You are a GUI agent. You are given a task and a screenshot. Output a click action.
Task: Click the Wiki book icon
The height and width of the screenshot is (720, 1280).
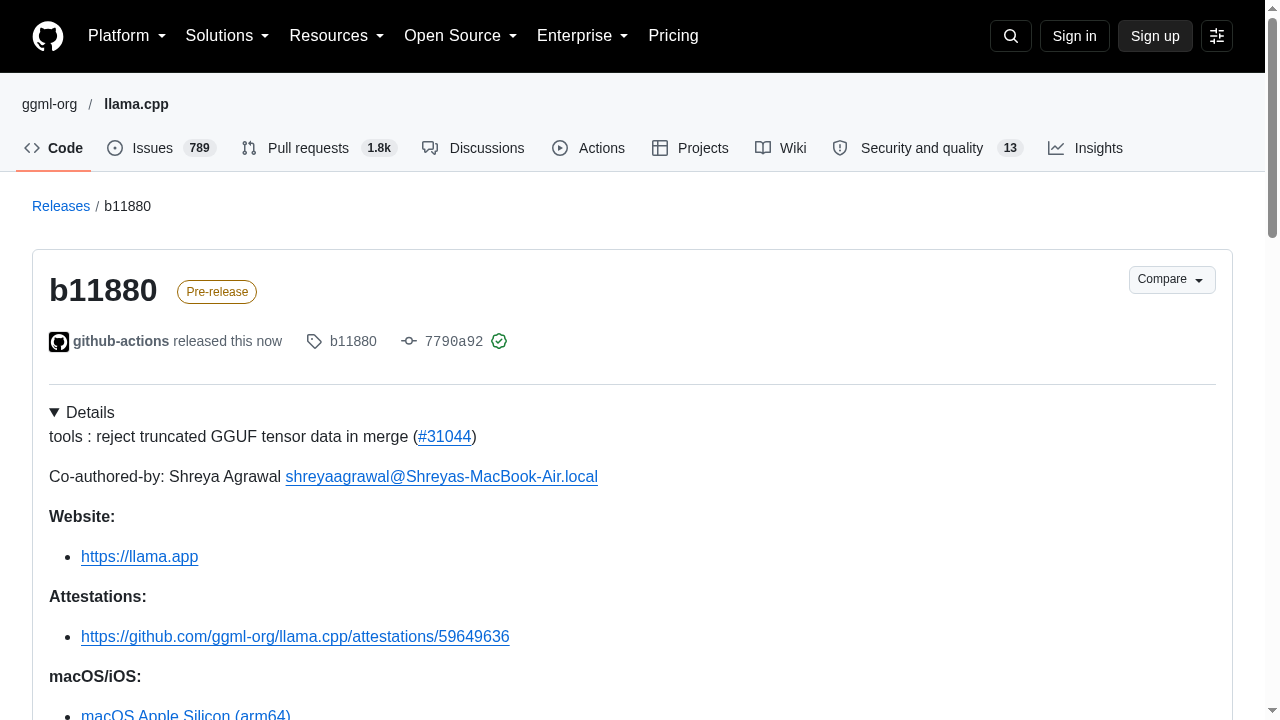(763, 148)
